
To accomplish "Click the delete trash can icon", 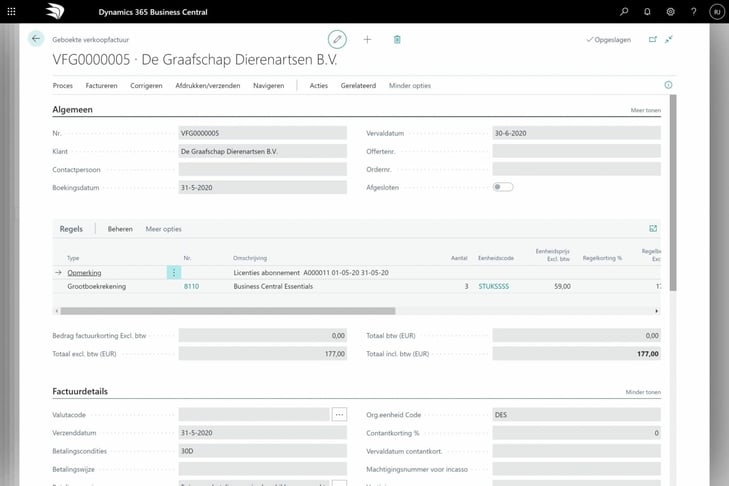I will pyautogui.click(x=397, y=40).
